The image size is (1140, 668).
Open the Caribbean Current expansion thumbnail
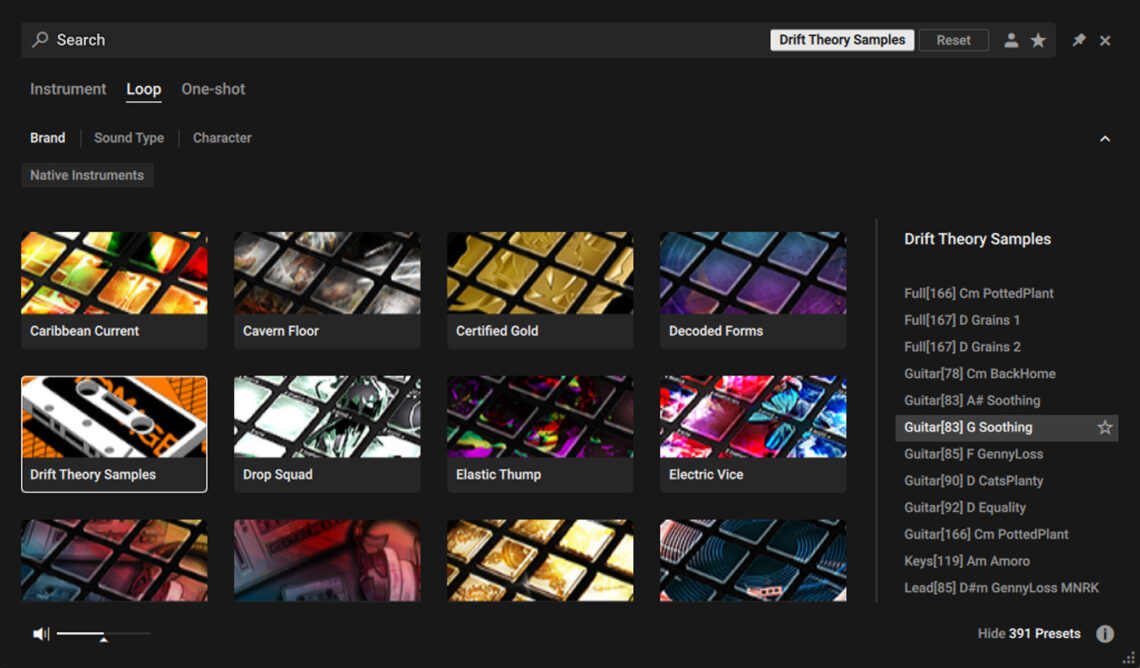click(113, 289)
